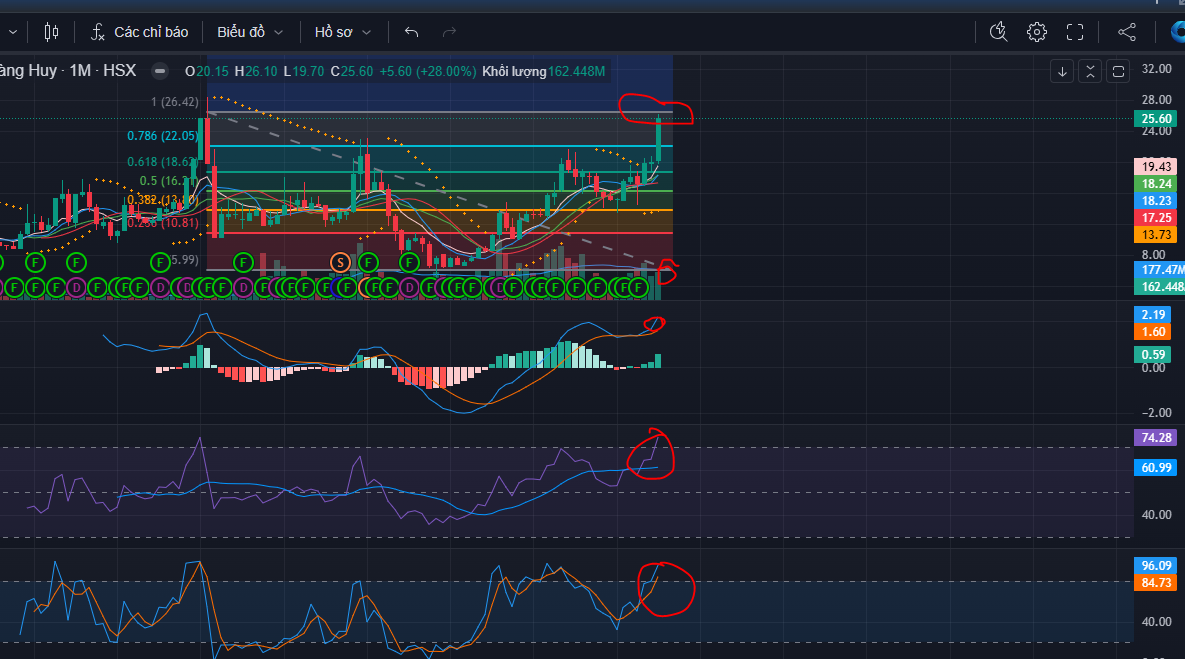
Task: Undo the last chart action
Action: (411, 32)
